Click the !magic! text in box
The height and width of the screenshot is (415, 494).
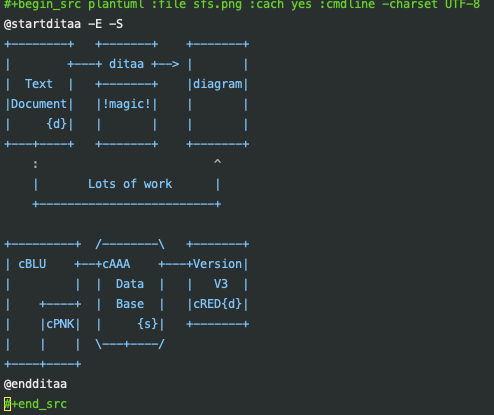coord(127,104)
